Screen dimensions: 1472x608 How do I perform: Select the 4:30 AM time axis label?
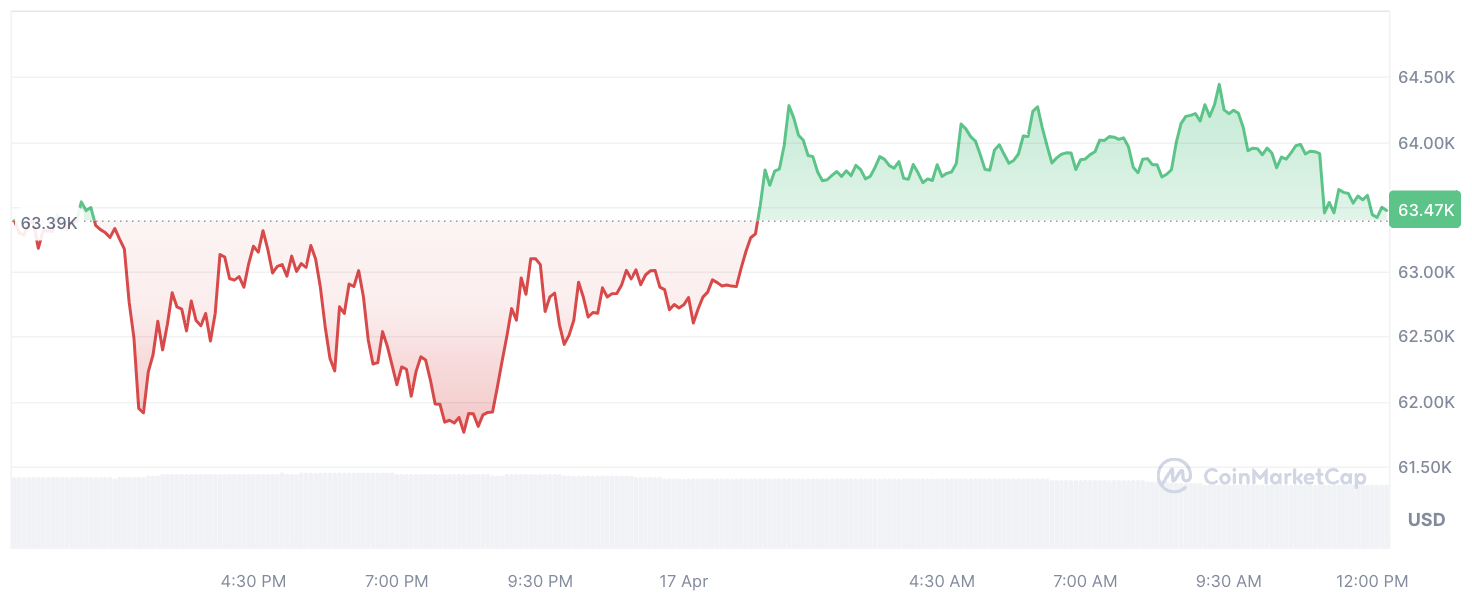click(x=942, y=581)
